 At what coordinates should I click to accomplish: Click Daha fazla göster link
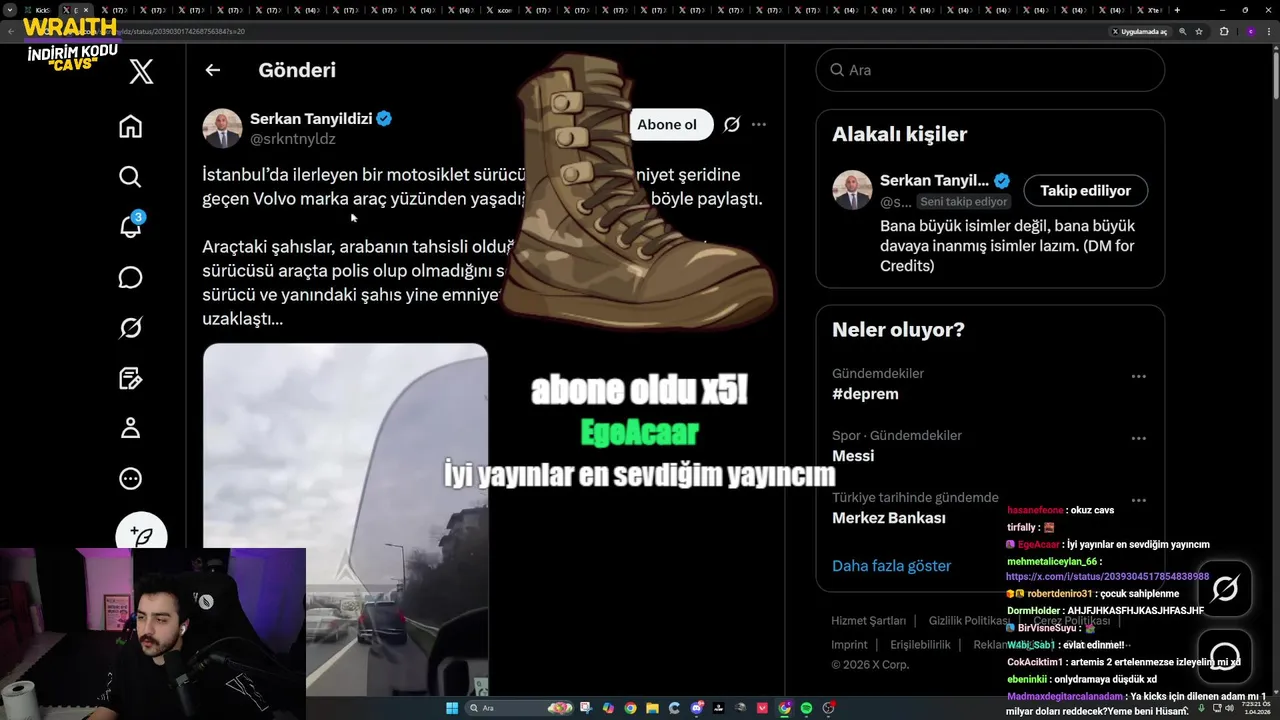click(x=891, y=566)
